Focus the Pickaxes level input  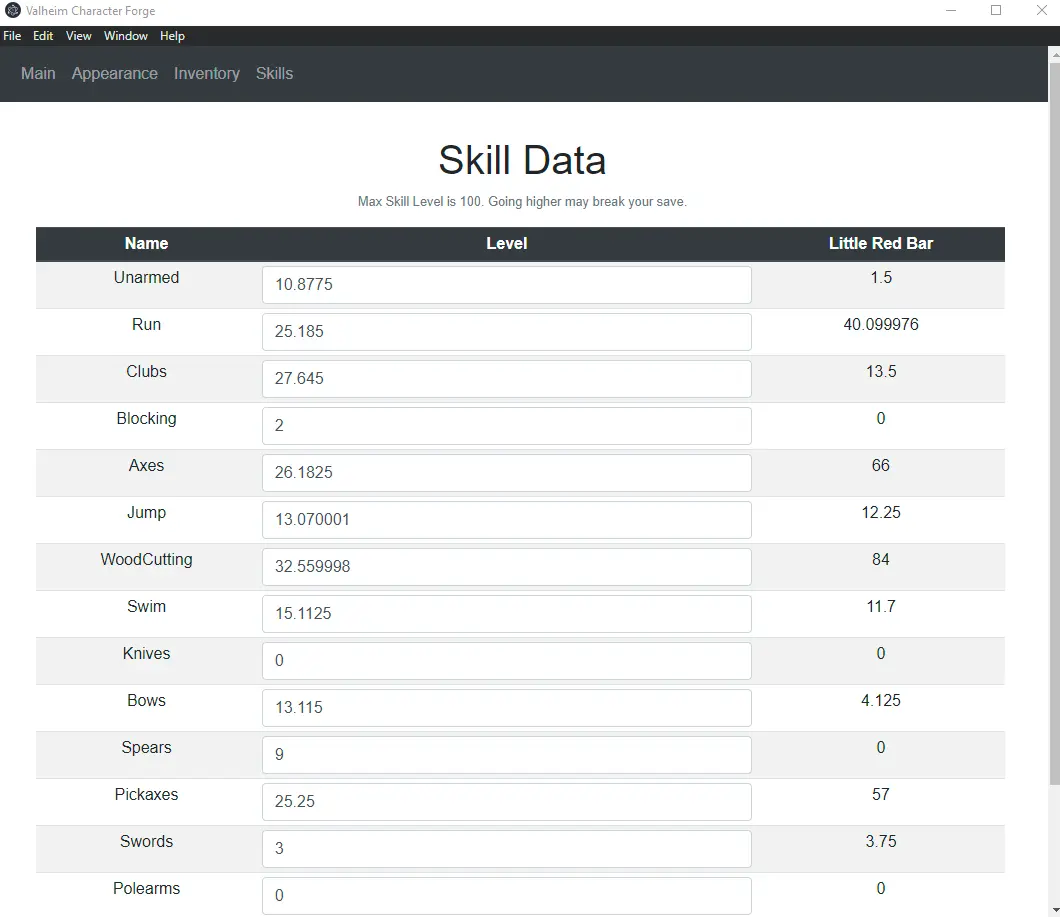point(506,801)
